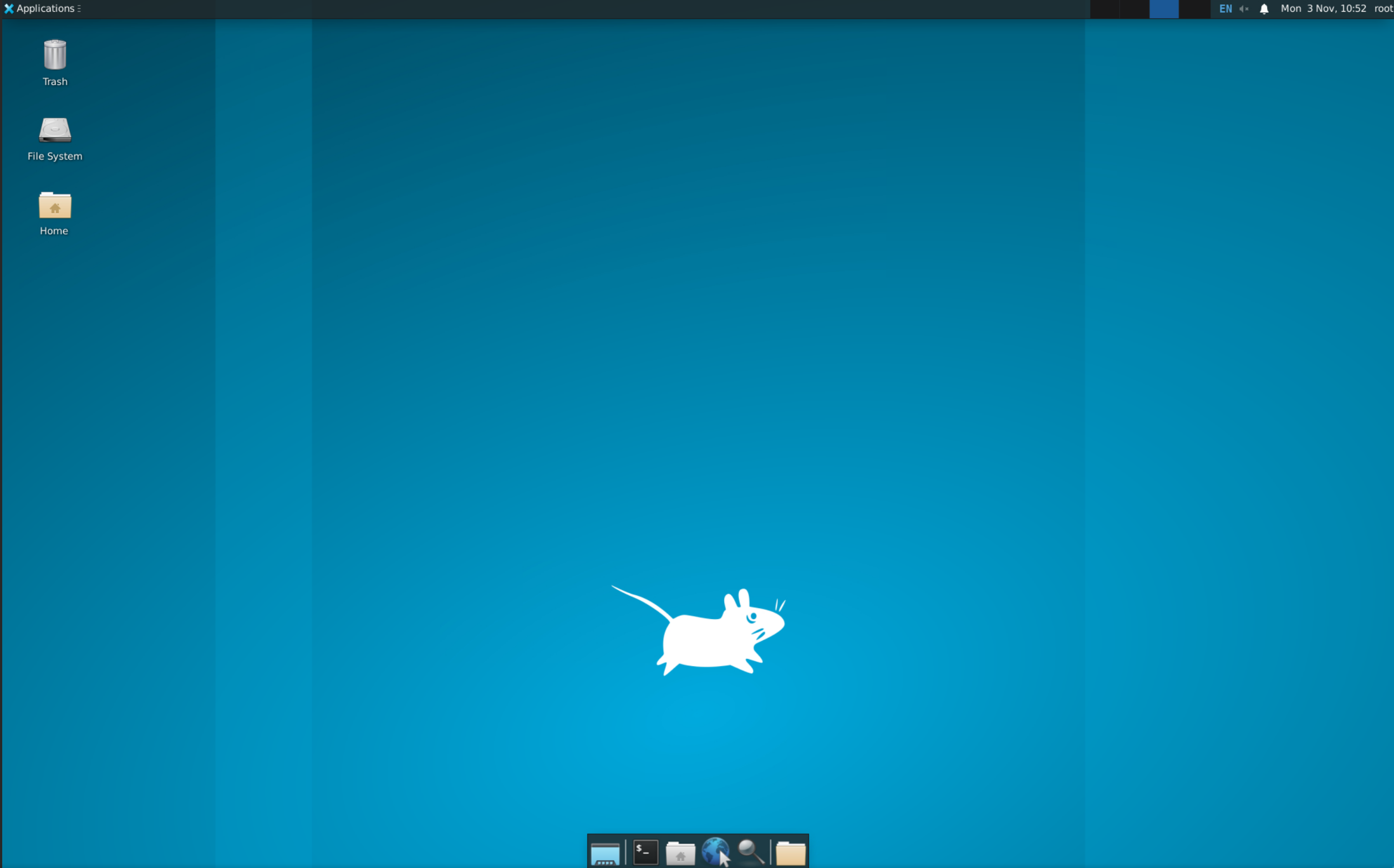Open the Application Finder magnifier icon
The image size is (1394, 868).
pyautogui.click(x=751, y=852)
